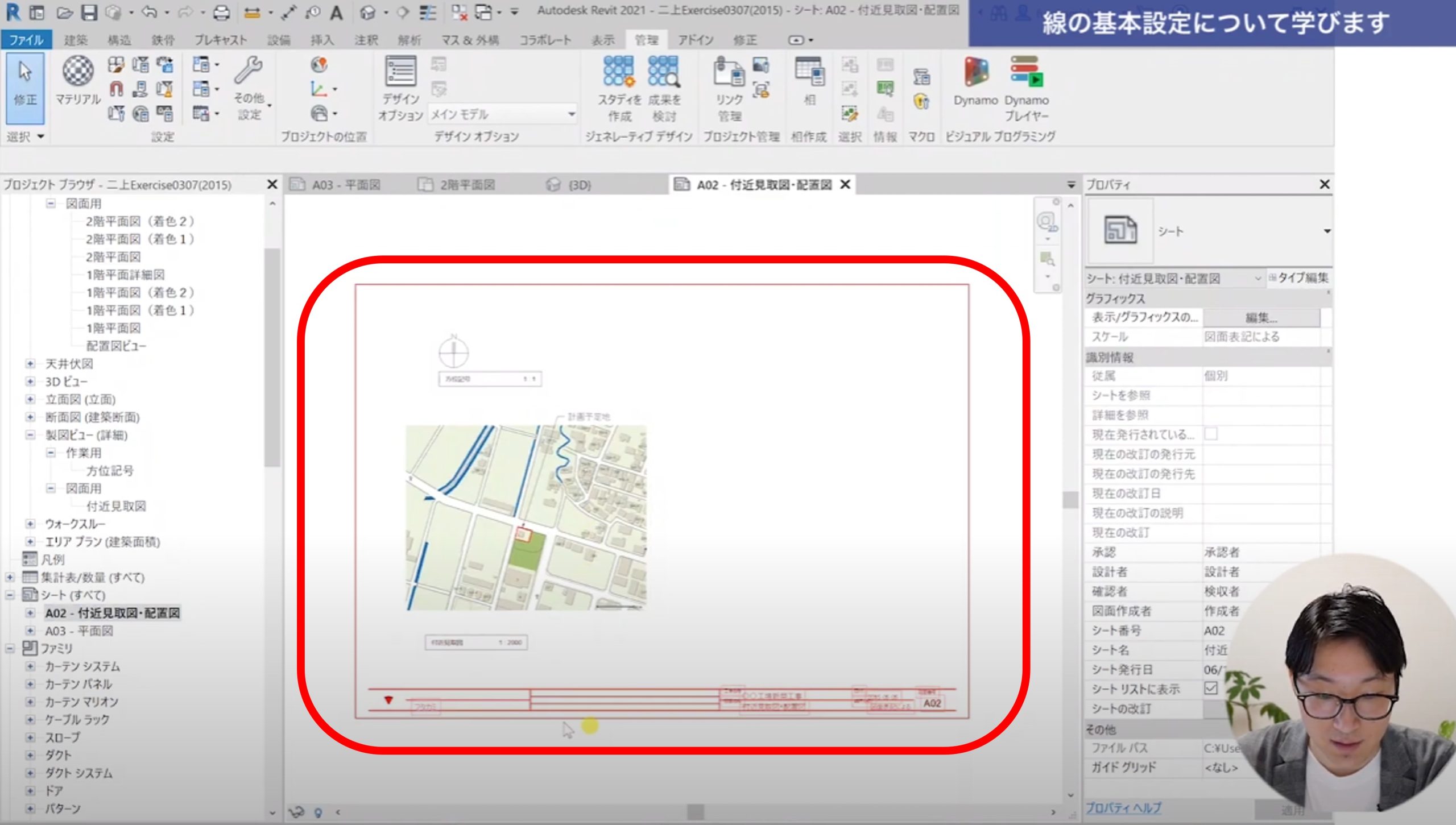Toggle the シート リストに表示 checkbox

1211,689
